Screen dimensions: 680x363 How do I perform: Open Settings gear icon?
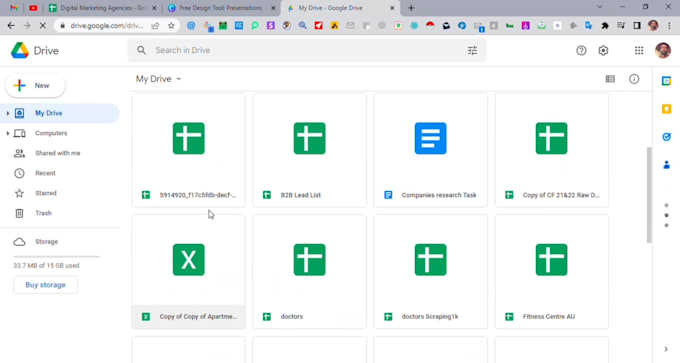tap(603, 51)
